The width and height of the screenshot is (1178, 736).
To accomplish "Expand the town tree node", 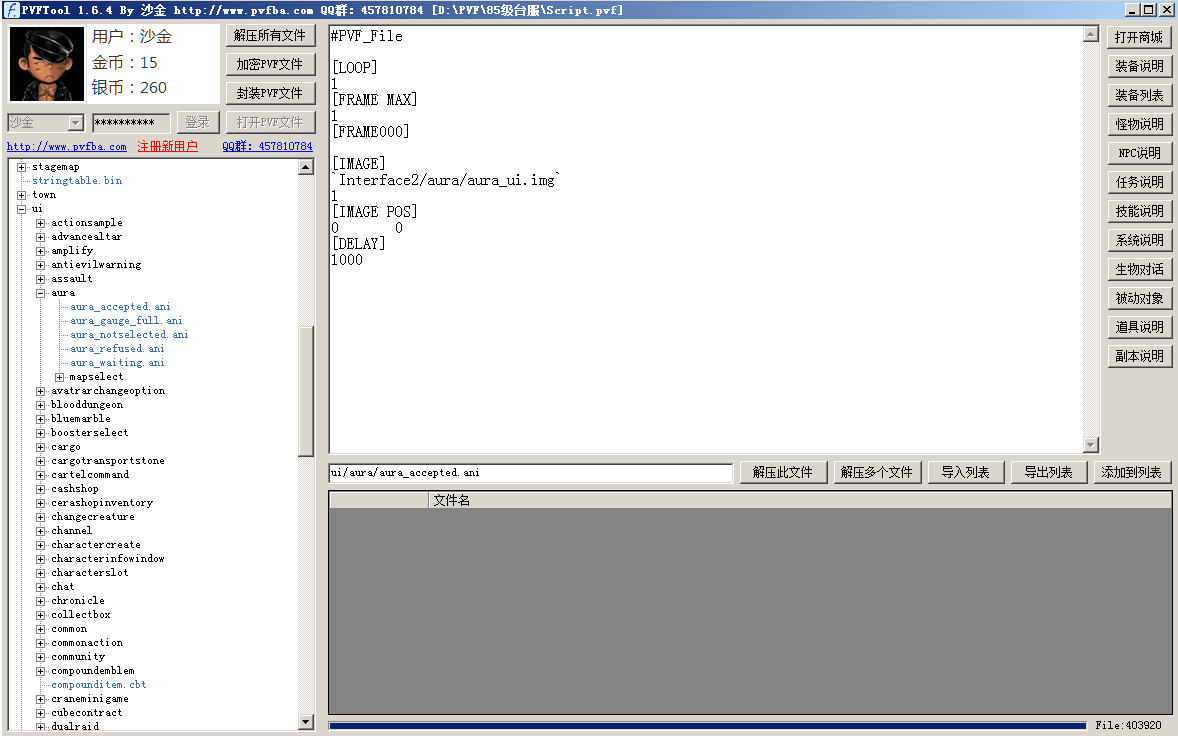I will (22, 195).
